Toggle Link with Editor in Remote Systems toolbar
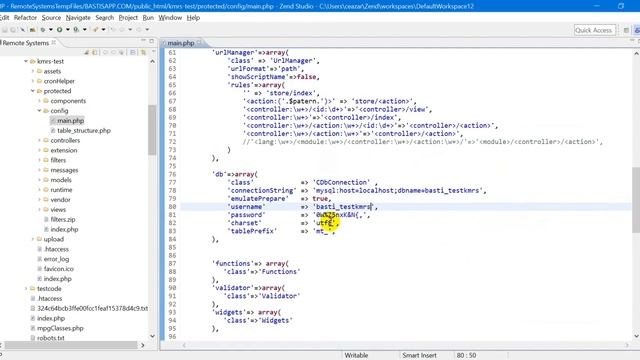 pyautogui.click(x=143, y=52)
